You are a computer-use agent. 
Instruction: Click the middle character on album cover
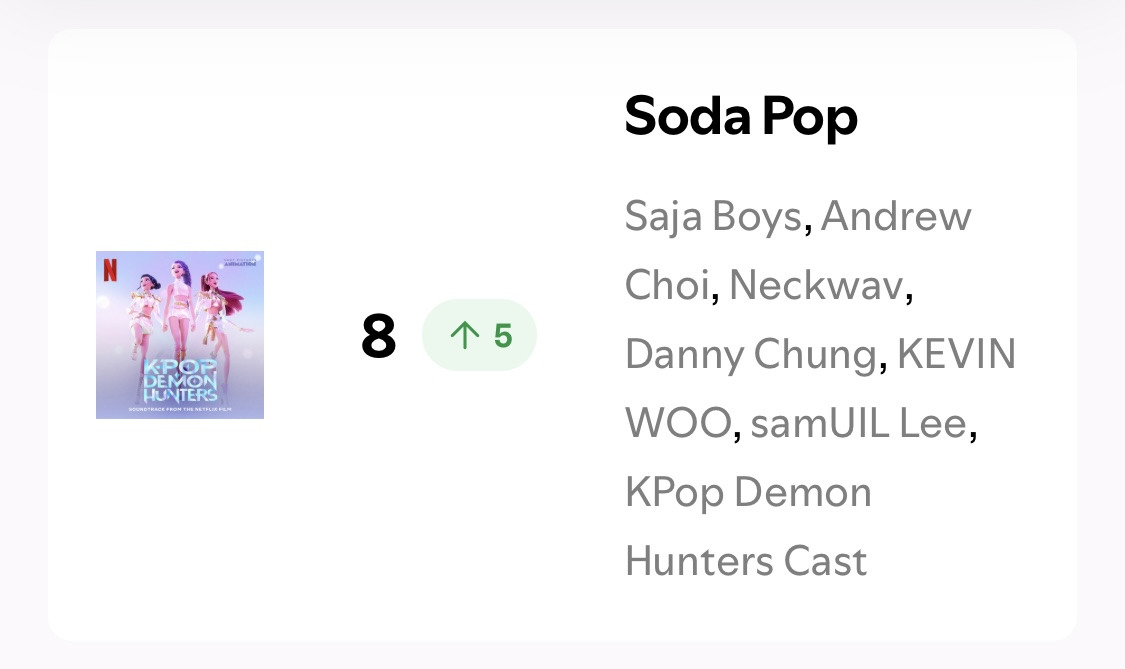[x=181, y=310]
